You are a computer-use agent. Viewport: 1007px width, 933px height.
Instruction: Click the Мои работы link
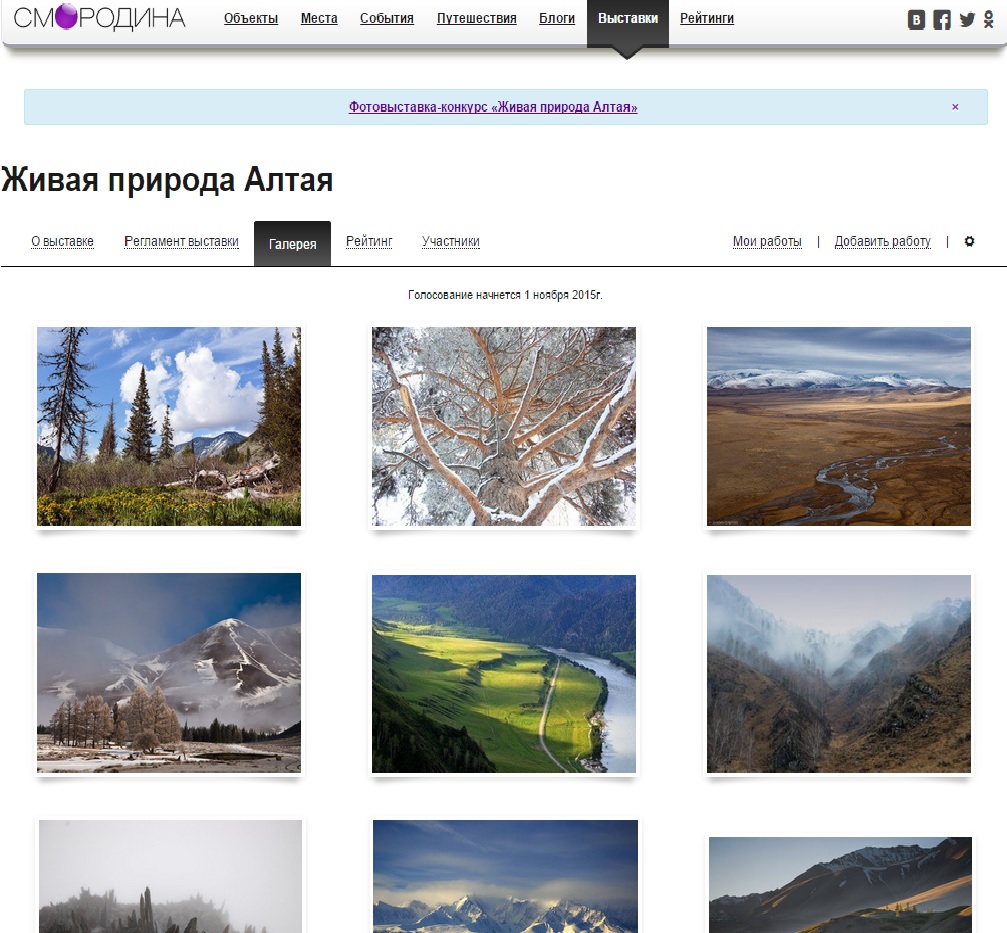(x=767, y=241)
